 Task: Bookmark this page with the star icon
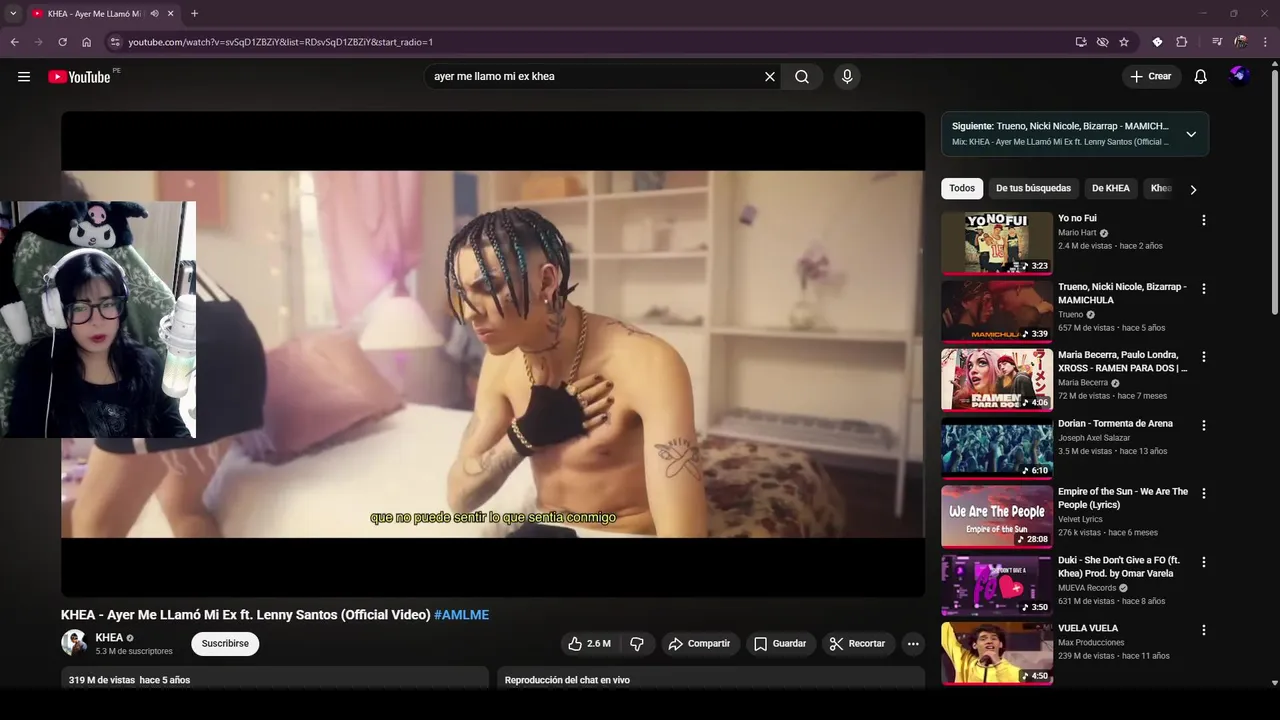coord(1124,42)
